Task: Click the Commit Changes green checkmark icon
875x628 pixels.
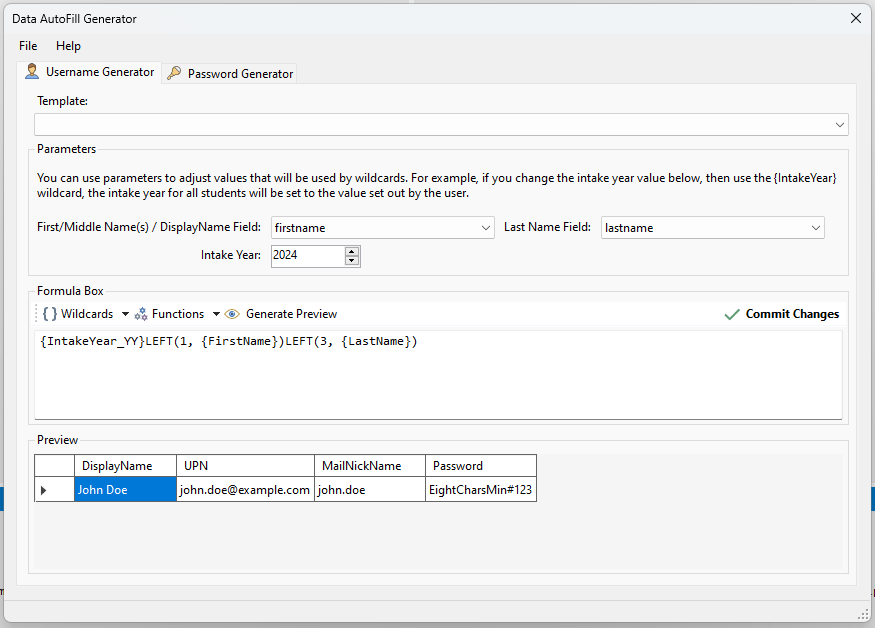Action: click(x=732, y=314)
